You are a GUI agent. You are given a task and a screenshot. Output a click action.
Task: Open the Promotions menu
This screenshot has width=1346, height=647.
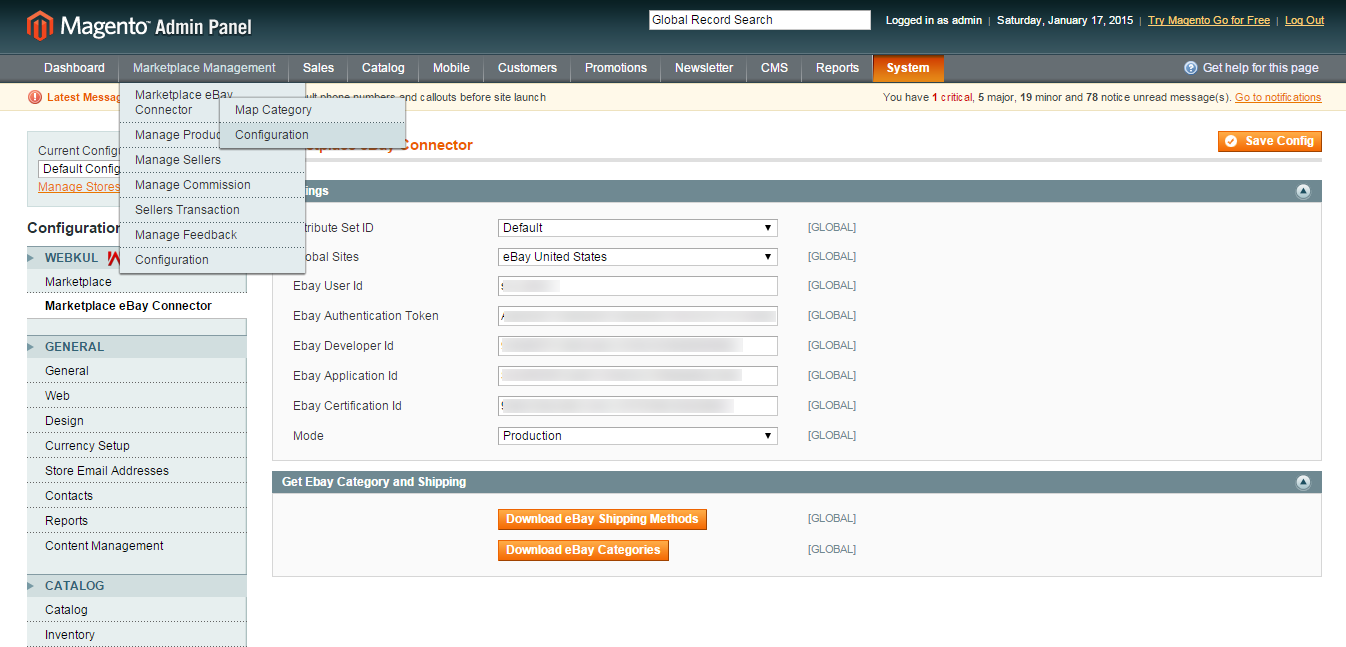tap(615, 68)
